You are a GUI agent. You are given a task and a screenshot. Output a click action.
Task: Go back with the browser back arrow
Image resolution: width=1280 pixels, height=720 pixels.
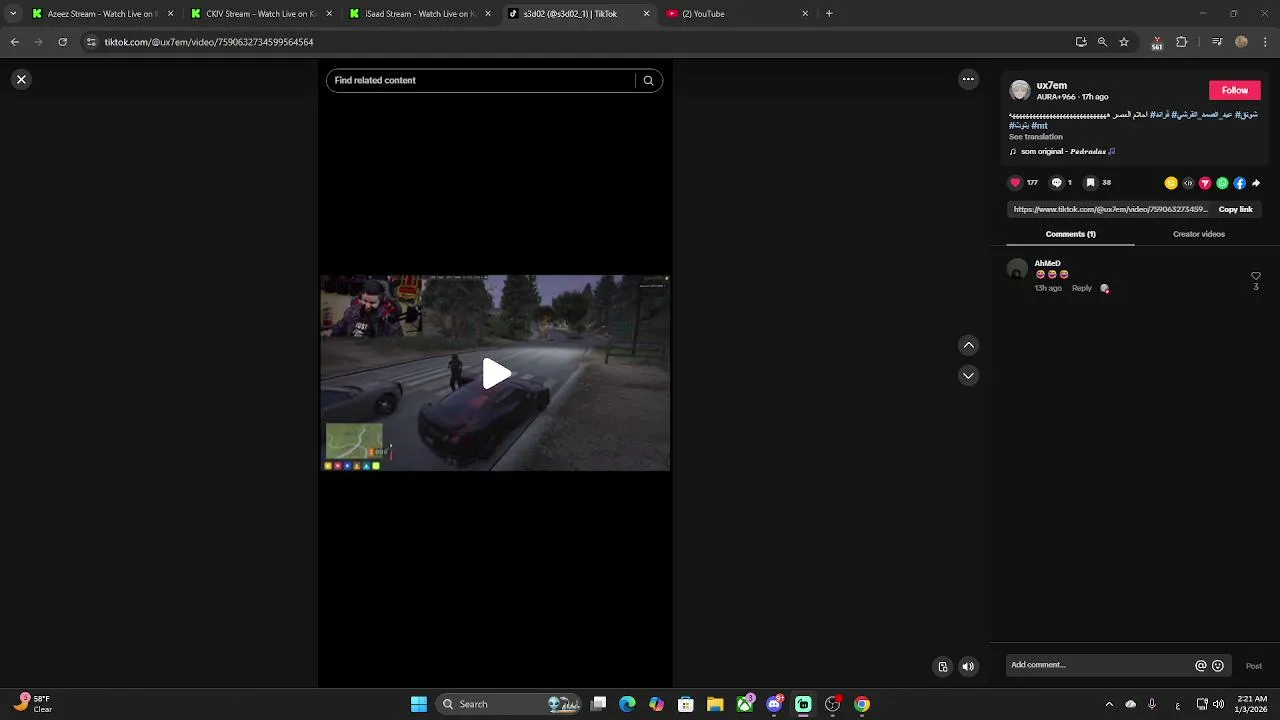click(14, 42)
